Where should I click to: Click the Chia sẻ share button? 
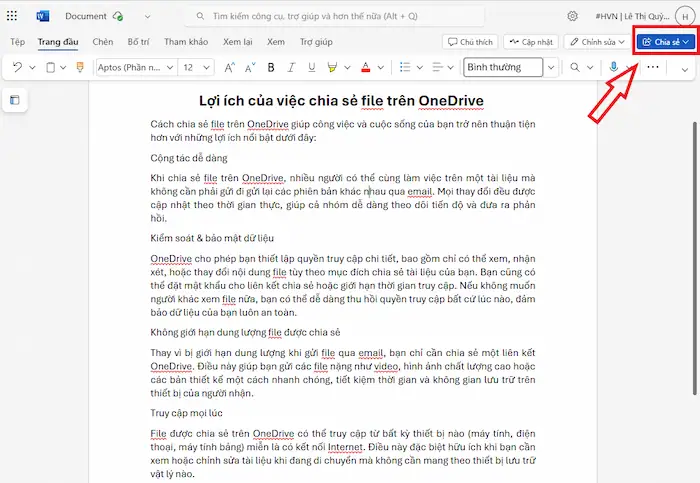tap(665, 42)
